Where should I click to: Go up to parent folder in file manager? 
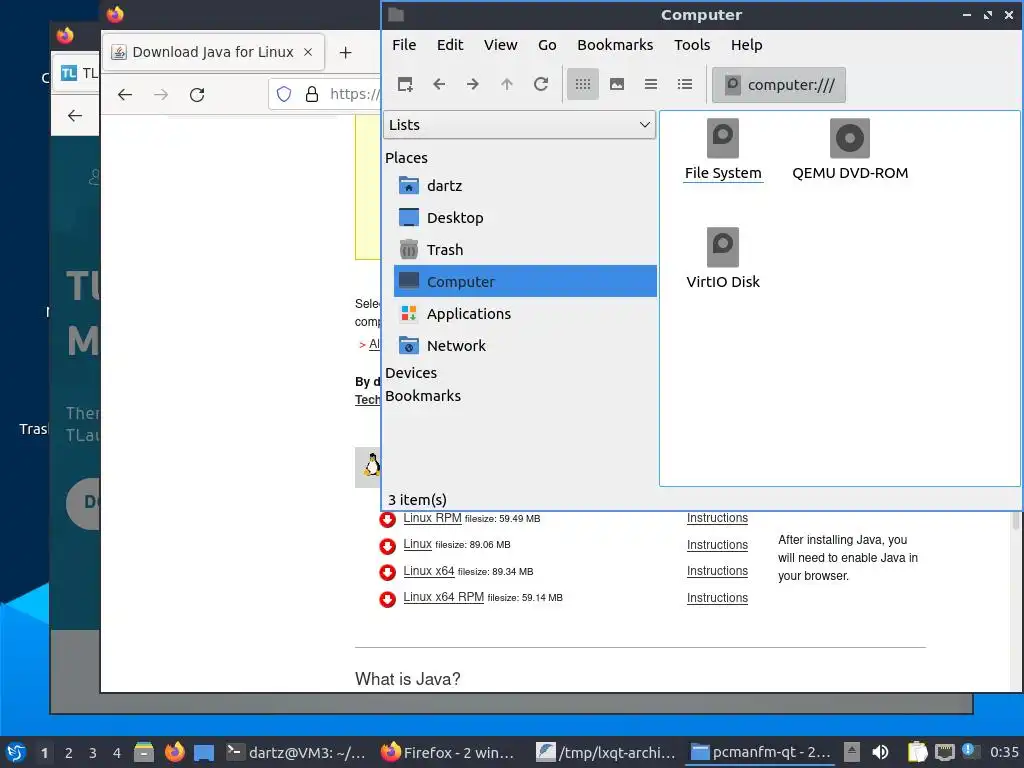click(507, 84)
